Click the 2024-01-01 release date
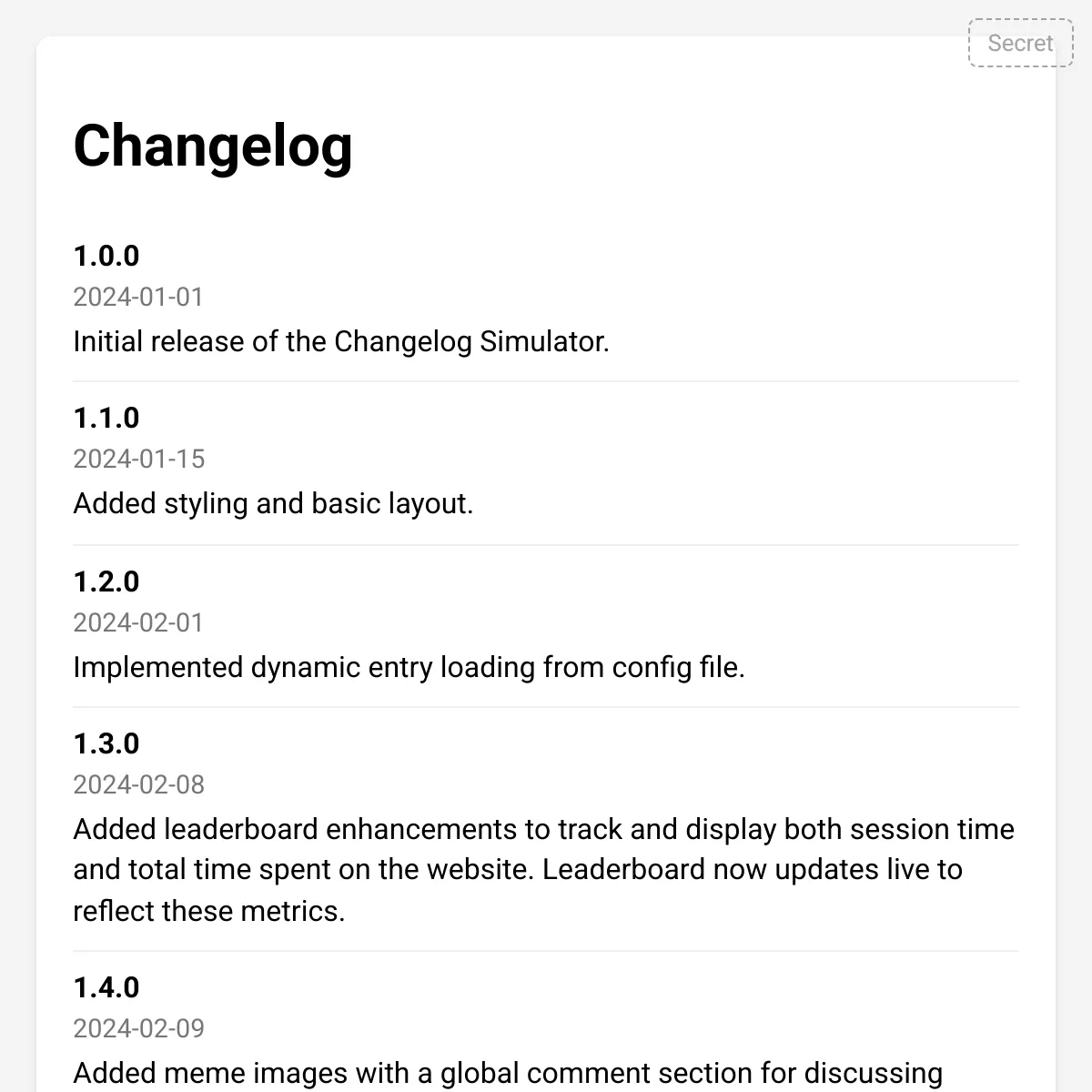Viewport: 1092px width, 1092px height. 138,298
